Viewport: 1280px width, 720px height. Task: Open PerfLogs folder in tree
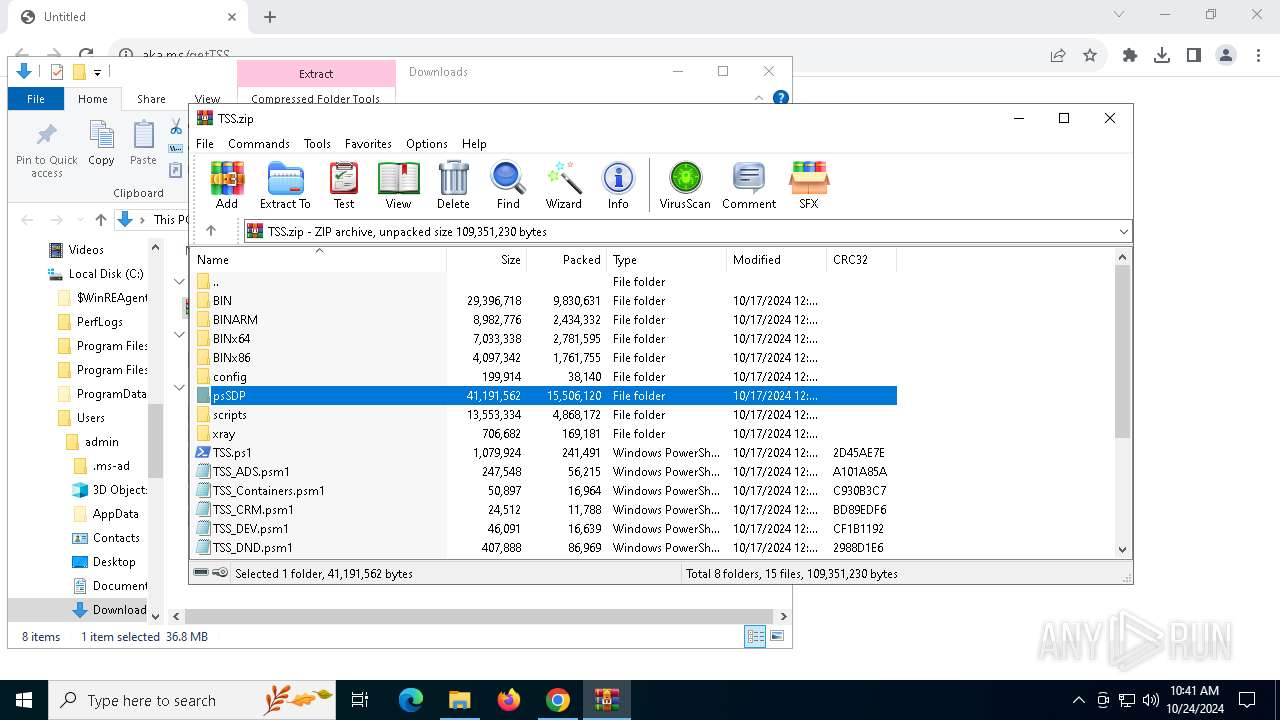(99, 321)
